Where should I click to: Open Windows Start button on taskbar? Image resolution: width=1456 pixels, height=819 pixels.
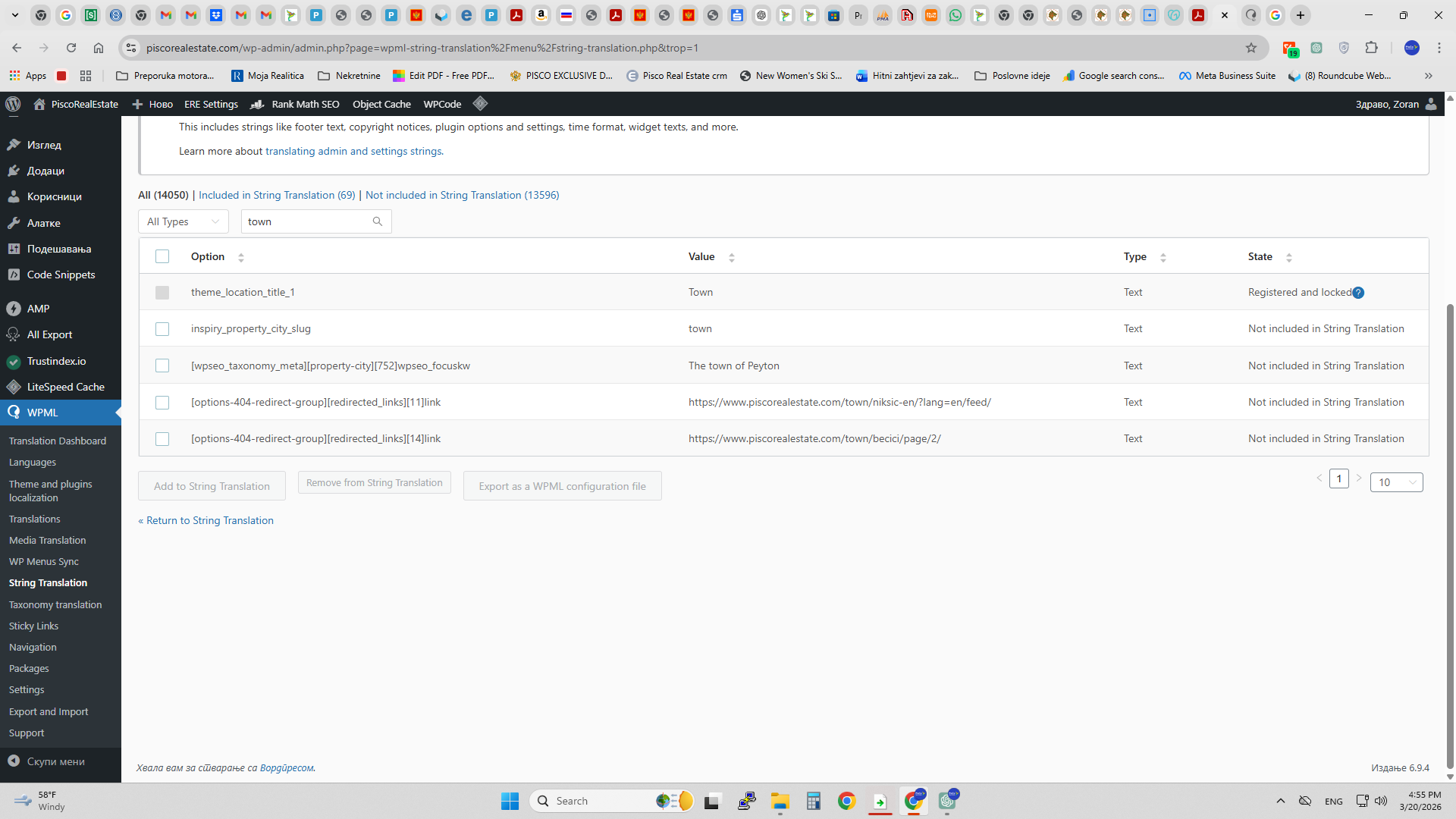coord(510,801)
